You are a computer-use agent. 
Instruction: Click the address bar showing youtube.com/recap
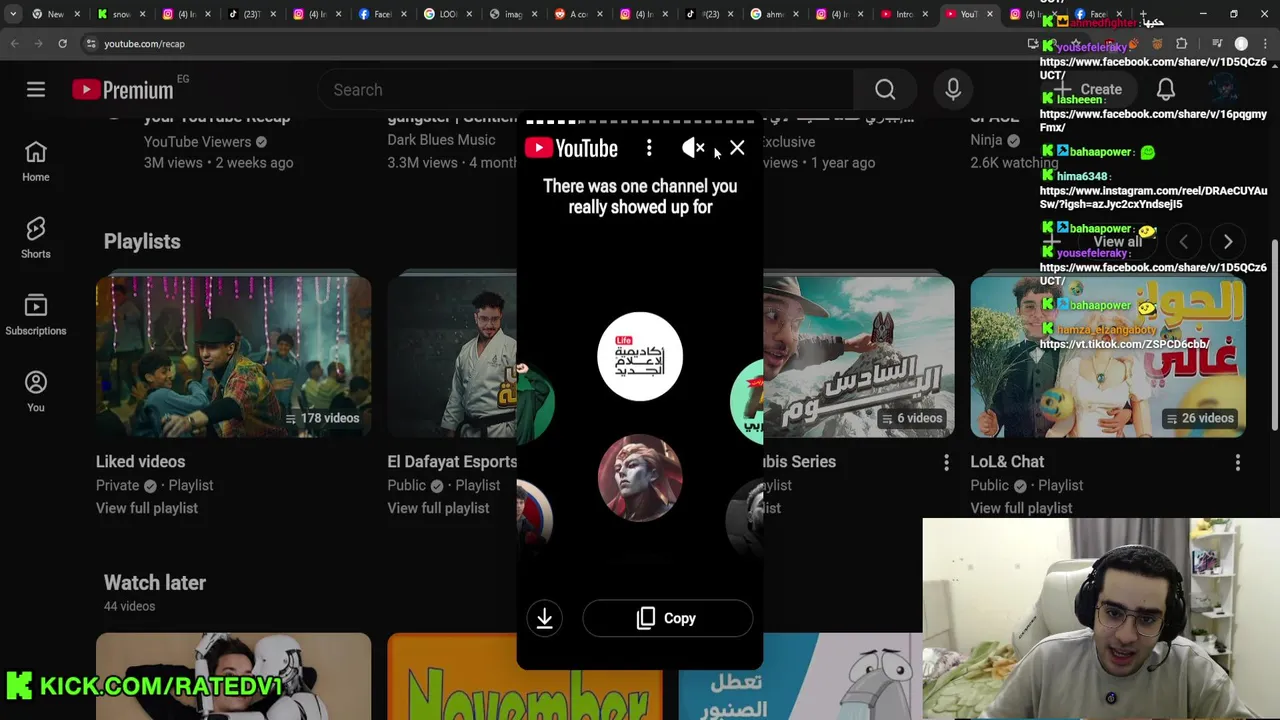point(550,44)
